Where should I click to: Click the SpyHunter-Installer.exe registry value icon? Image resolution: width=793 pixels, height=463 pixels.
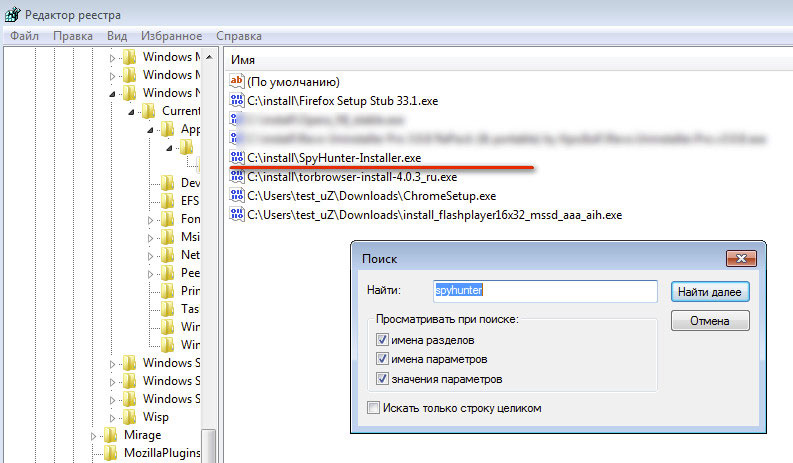(x=237, y=157)
